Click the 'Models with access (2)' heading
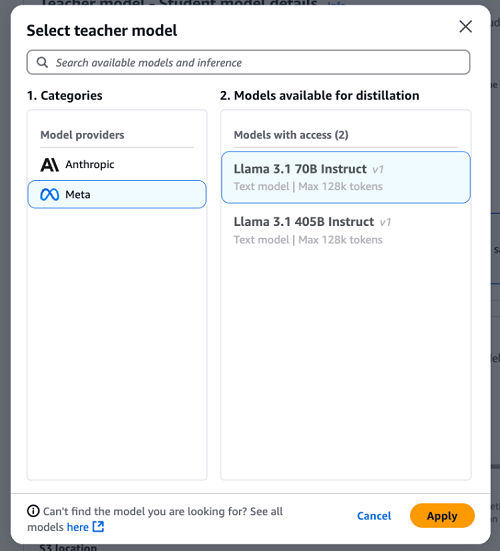Image resolution: width=500 pixels, height=551 pixels. click(x=291, y=135)
